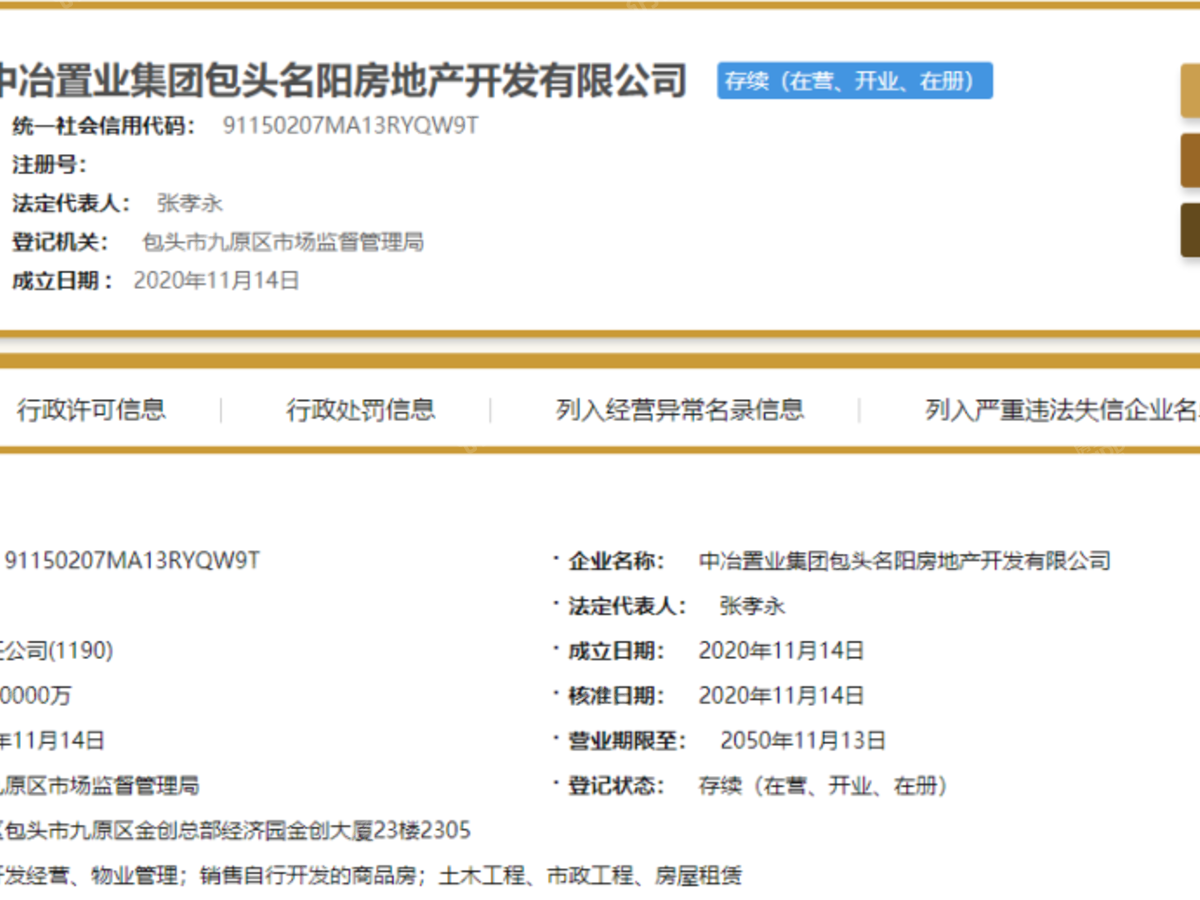Click the header 法定代表人 label
This screenshot has width=1200, height=900.
pyautogui.click(x=71, y=203)
